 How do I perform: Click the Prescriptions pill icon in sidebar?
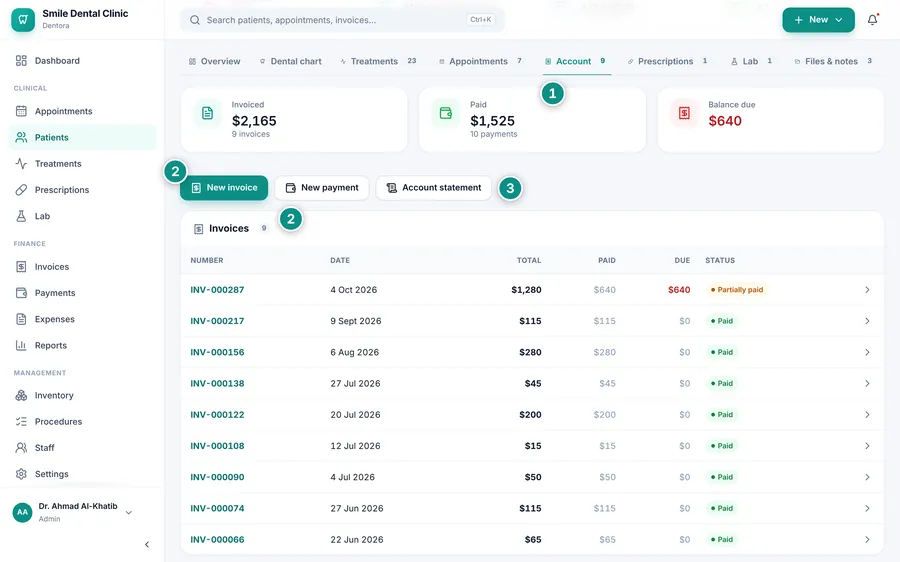click(21, 190)
